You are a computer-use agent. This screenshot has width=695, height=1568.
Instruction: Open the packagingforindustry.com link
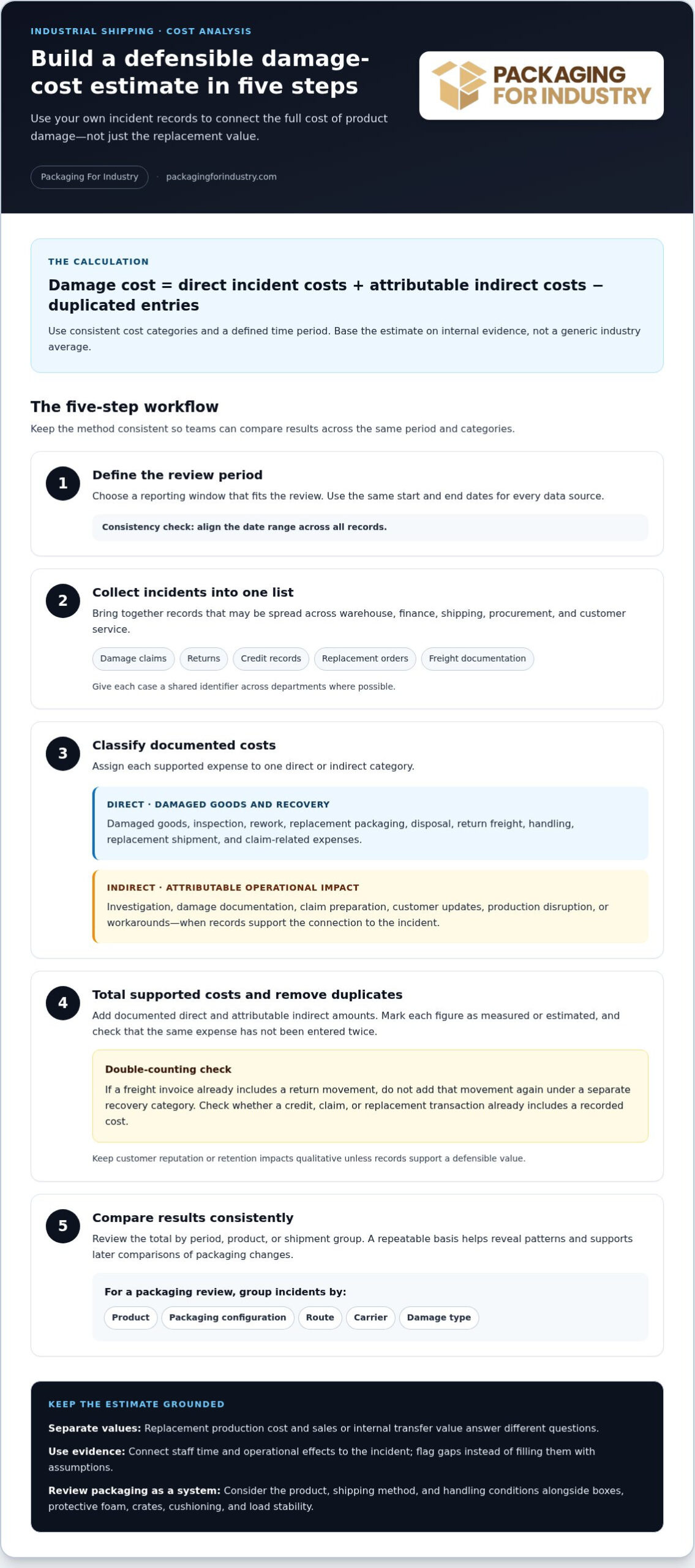pos(221,177)
